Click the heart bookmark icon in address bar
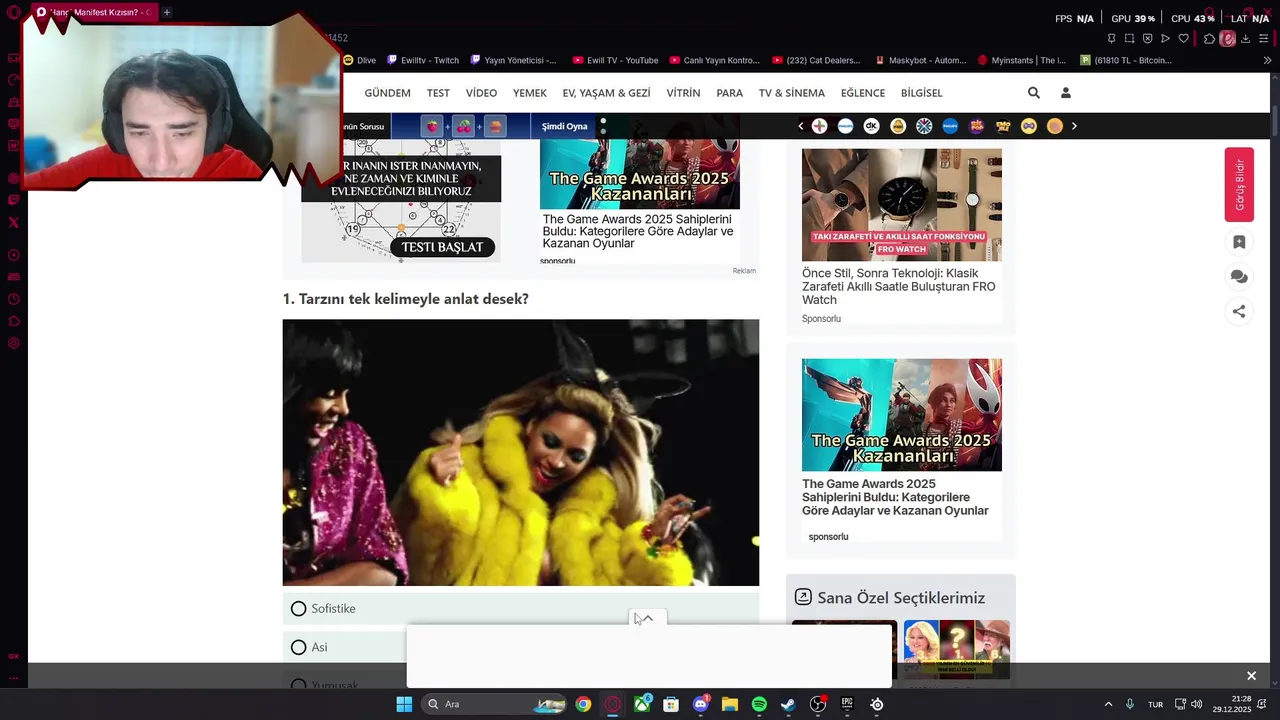The width and height of the screenshot is (1280, 720). pos(1184,39)
